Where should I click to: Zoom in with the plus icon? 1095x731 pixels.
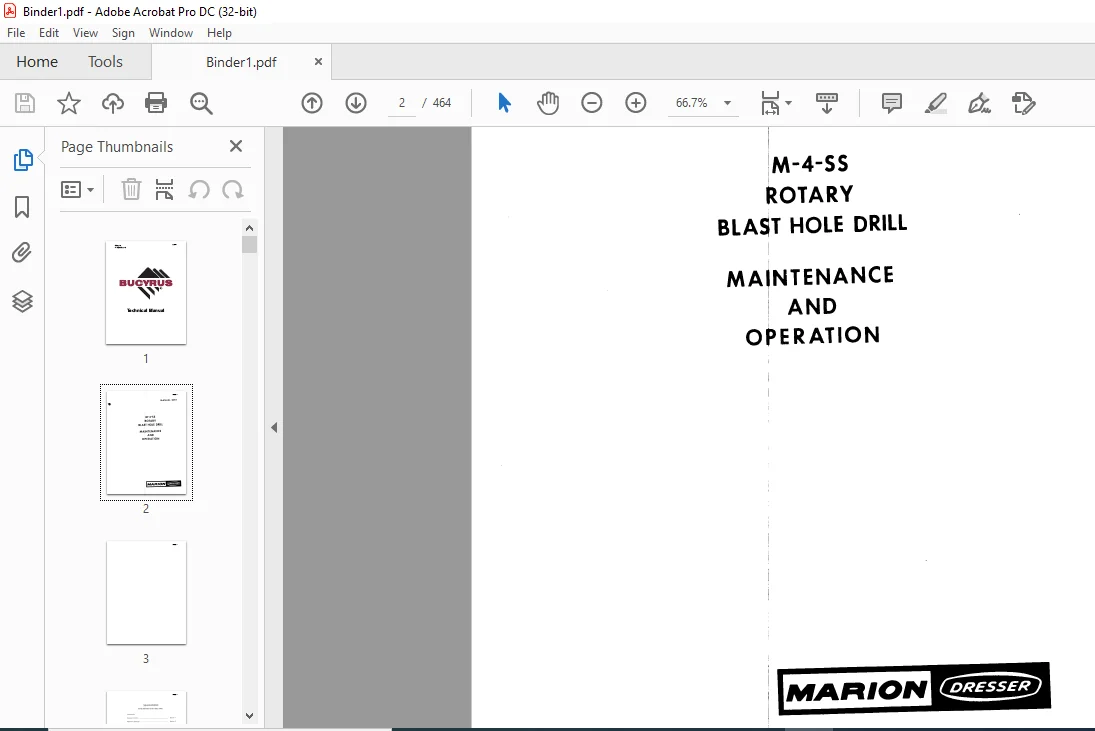pyautogui.click(x=635, y=103)
